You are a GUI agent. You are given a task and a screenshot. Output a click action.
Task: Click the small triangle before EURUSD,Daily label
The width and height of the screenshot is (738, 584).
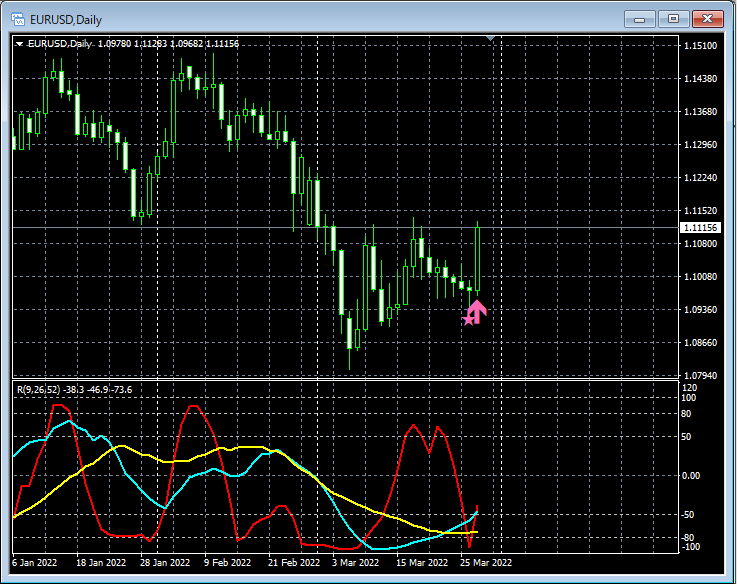tap(19, 44)
